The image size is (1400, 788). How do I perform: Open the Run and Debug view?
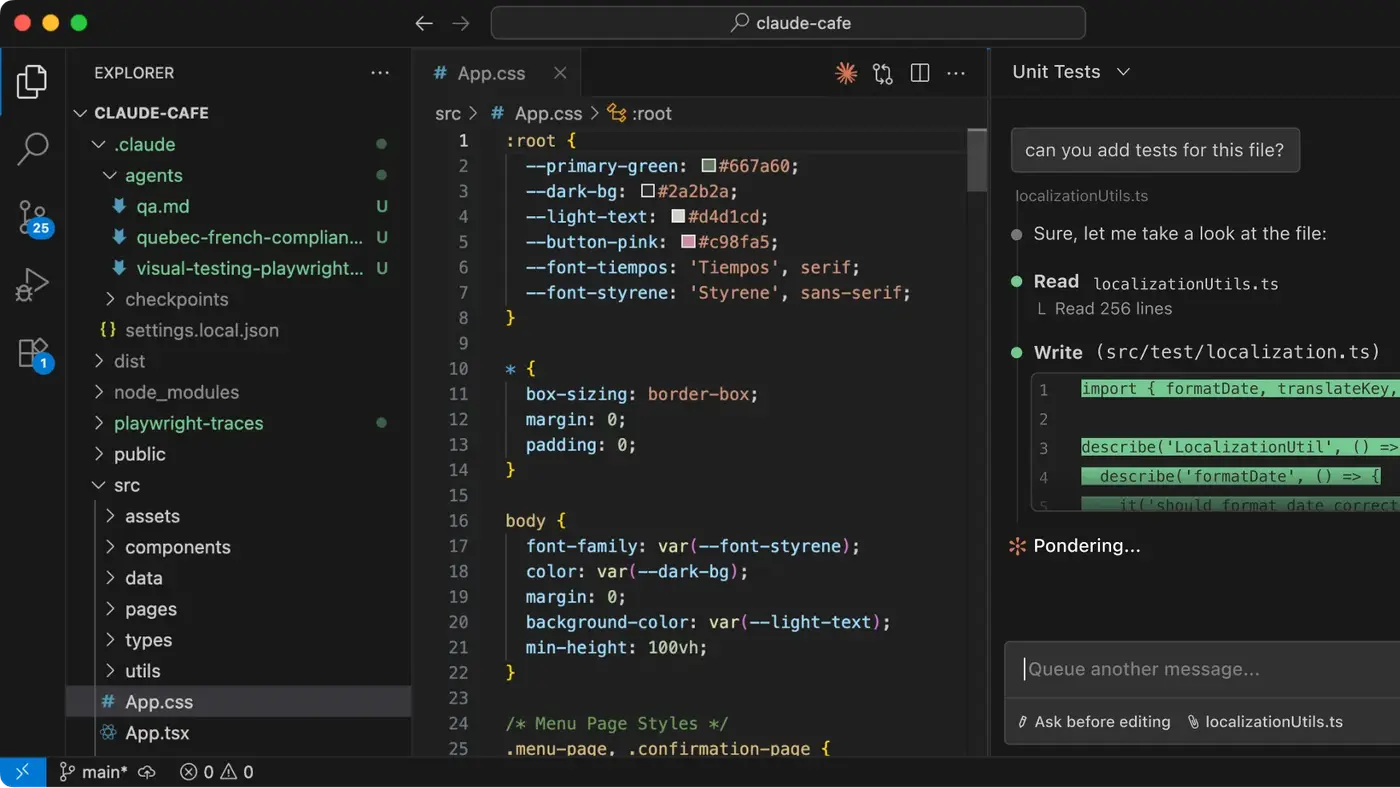32,285
